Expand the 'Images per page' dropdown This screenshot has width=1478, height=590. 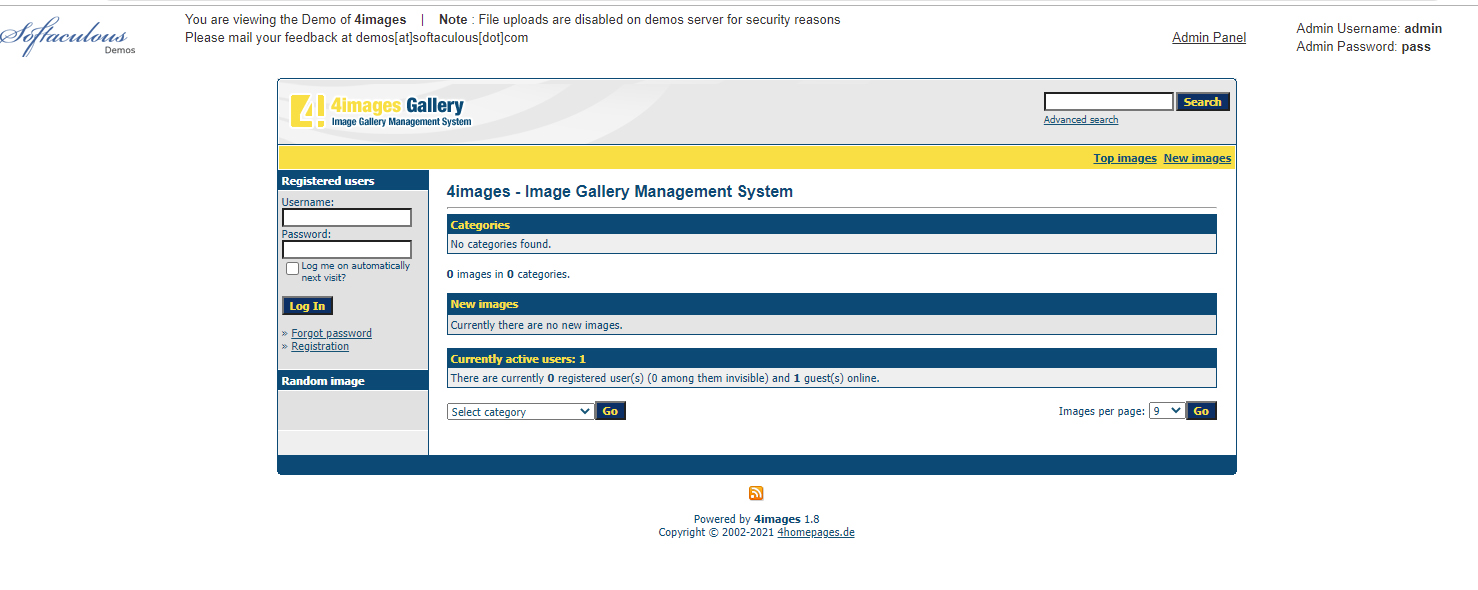pyautogui.click(x=1167, y=411)
